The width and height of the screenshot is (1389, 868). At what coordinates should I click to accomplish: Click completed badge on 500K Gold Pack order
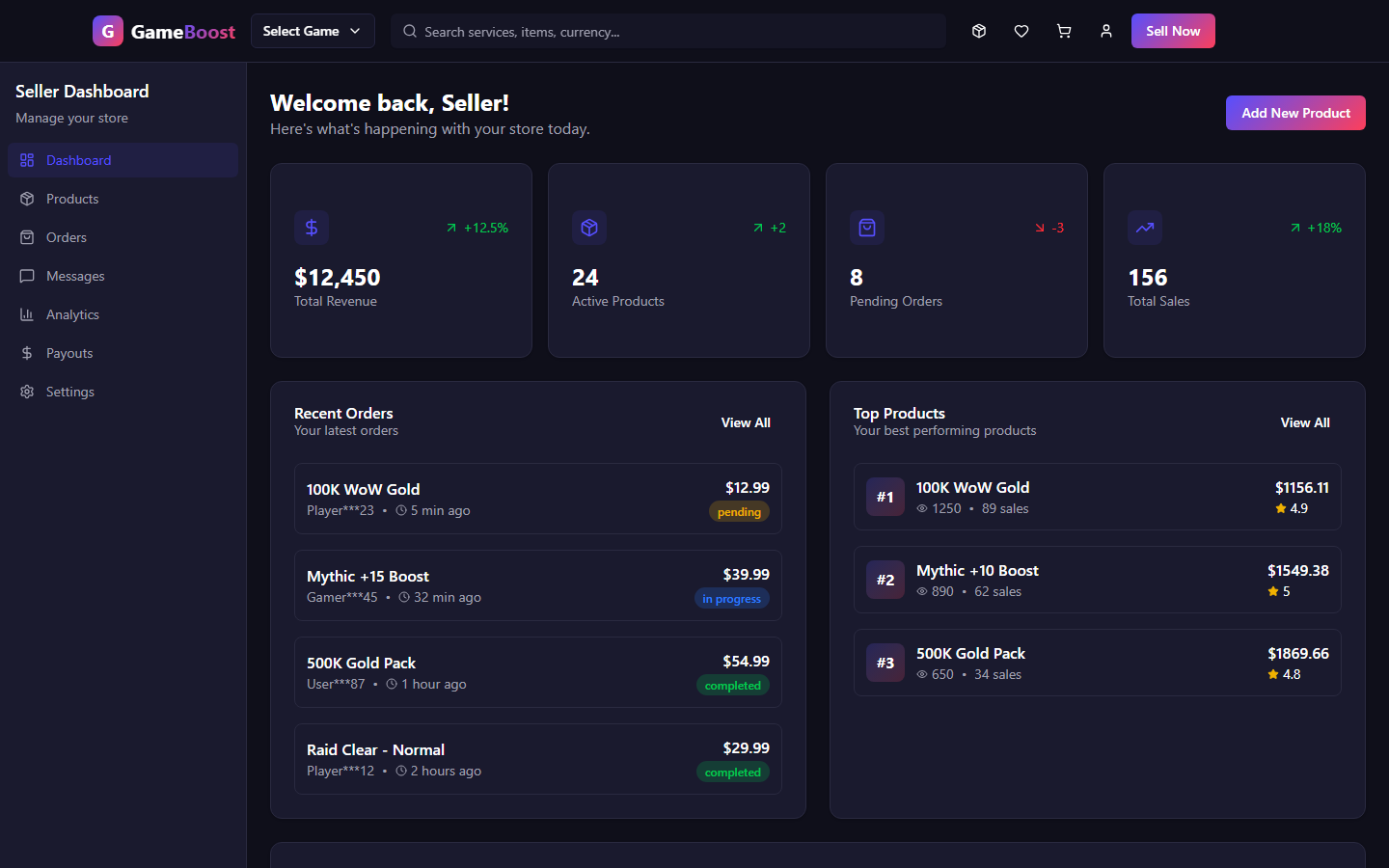[733, 686]
